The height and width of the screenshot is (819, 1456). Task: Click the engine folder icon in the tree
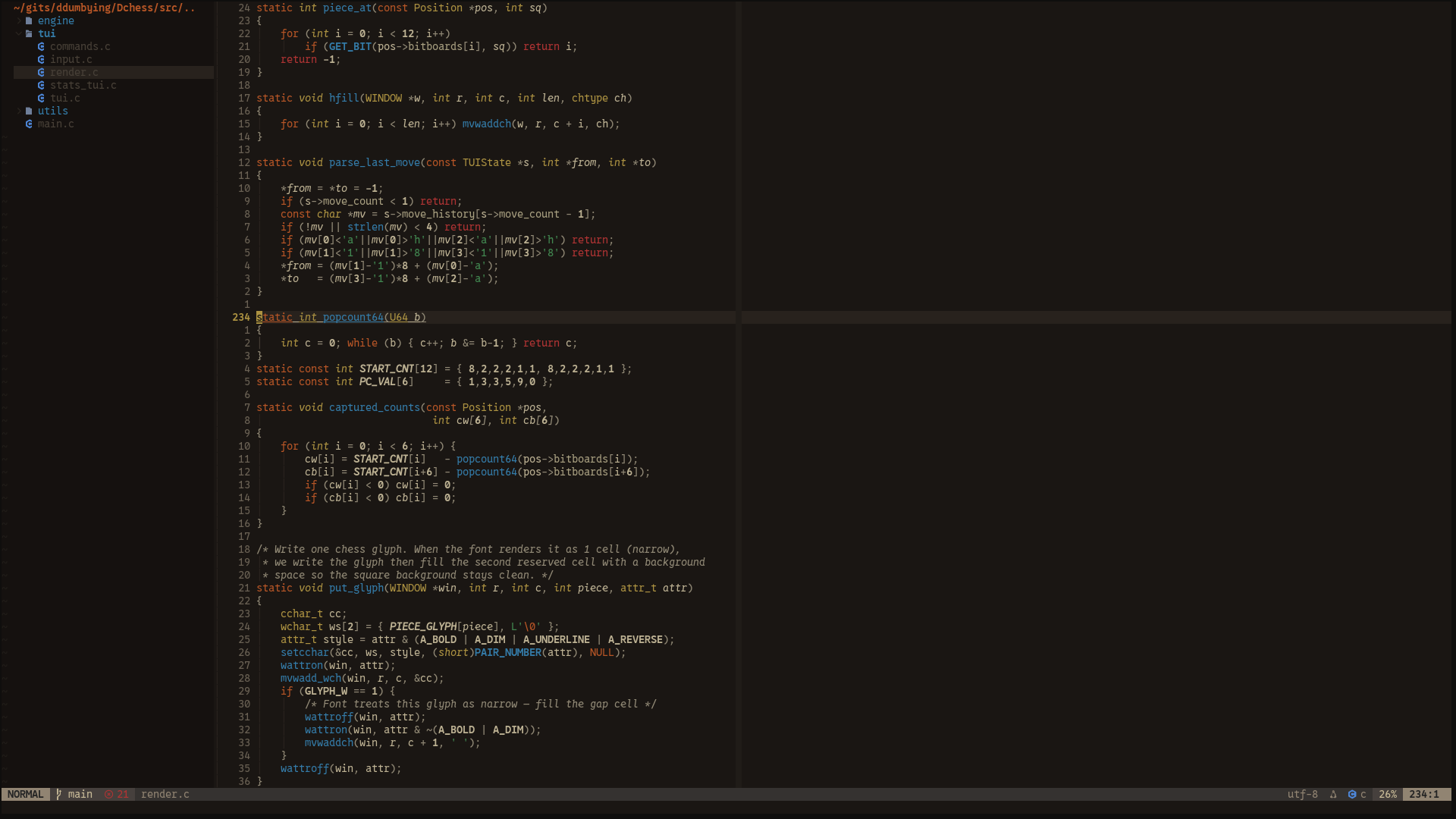click(x=29, y=21)
